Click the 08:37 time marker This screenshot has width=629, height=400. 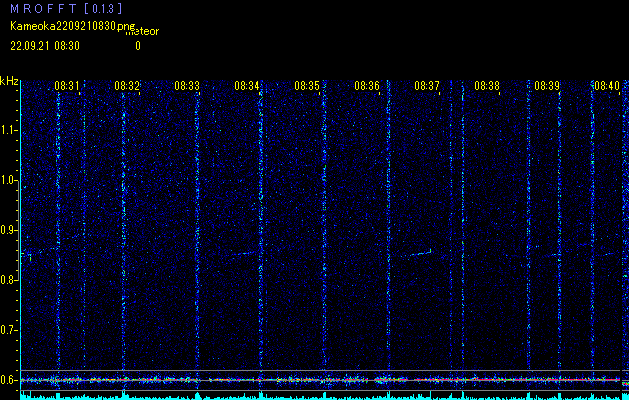coord(427,86)
